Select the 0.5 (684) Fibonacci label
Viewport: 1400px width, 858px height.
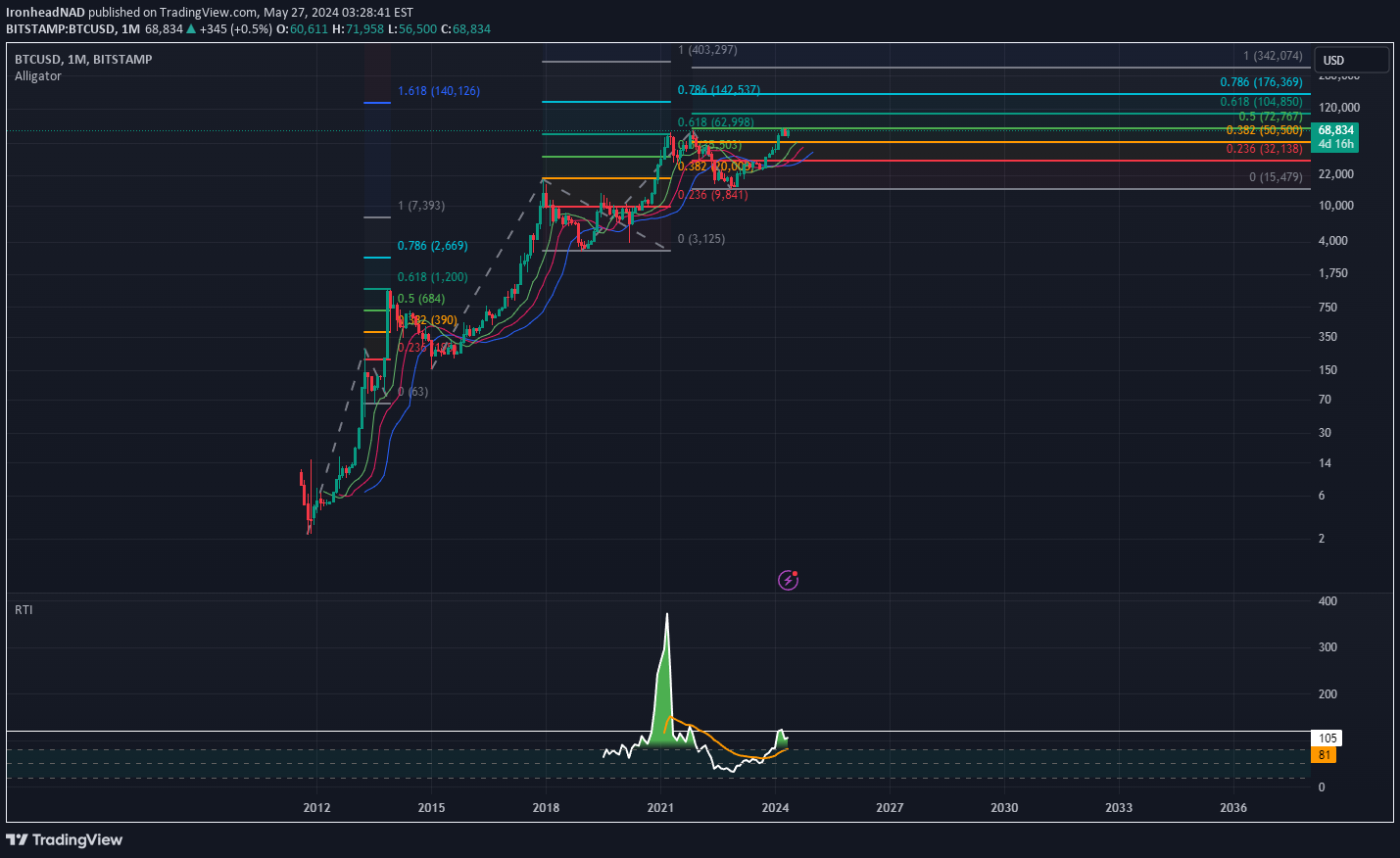tap(421, 298)
